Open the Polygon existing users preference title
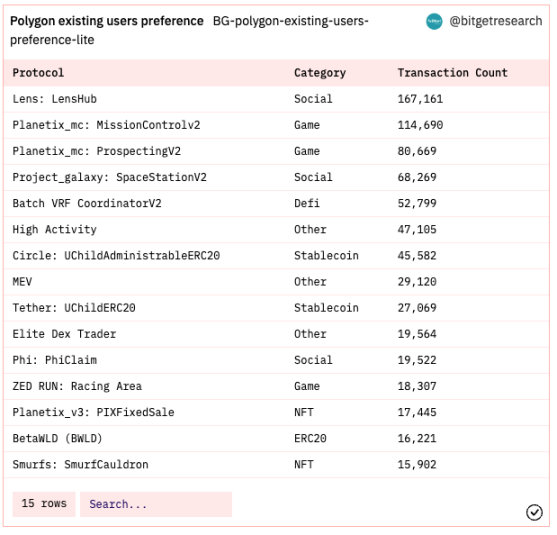This screenshot has height=535, width=557. [108, 21]
